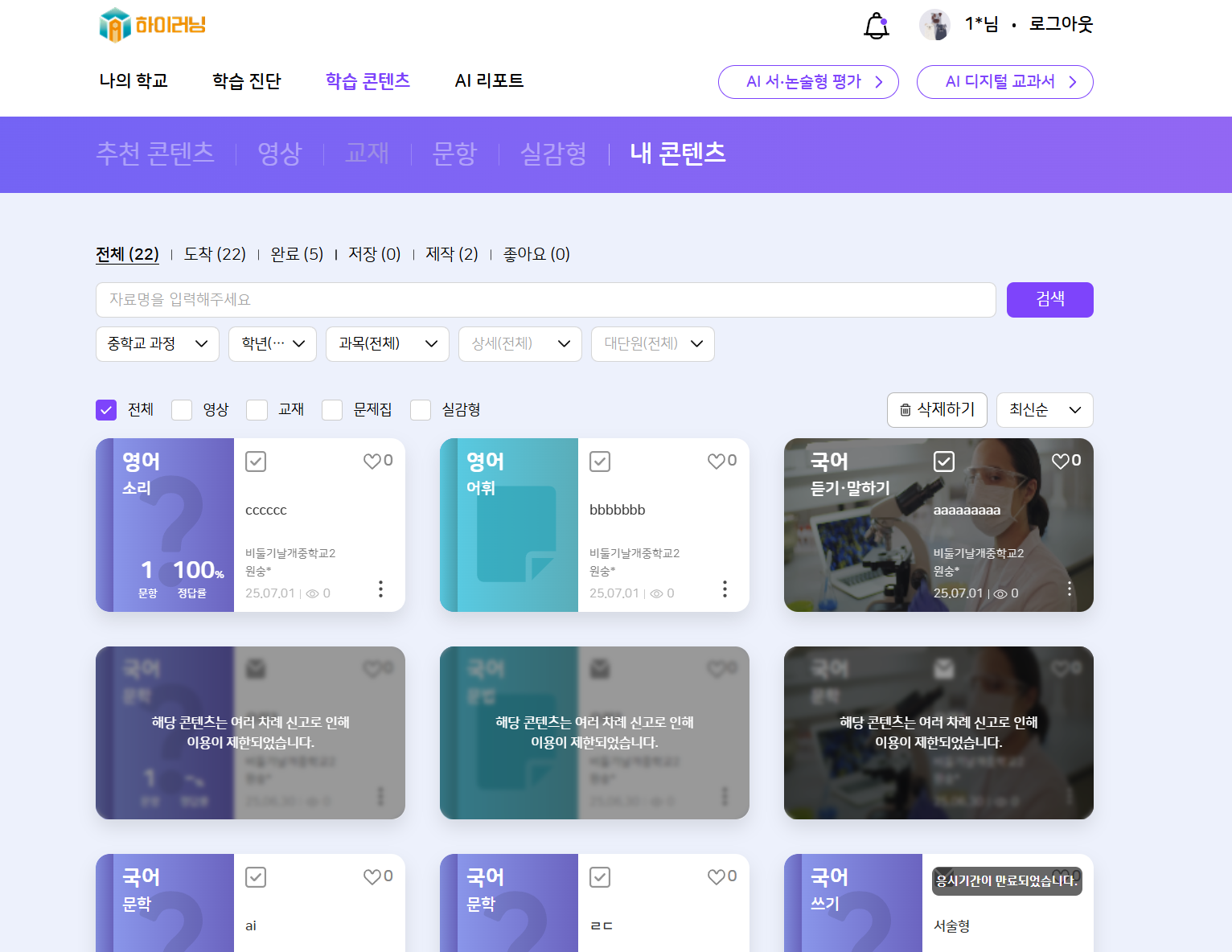Open the notification bell icon
Viewport: 1232px width, 952px height.
coord(876,26)
